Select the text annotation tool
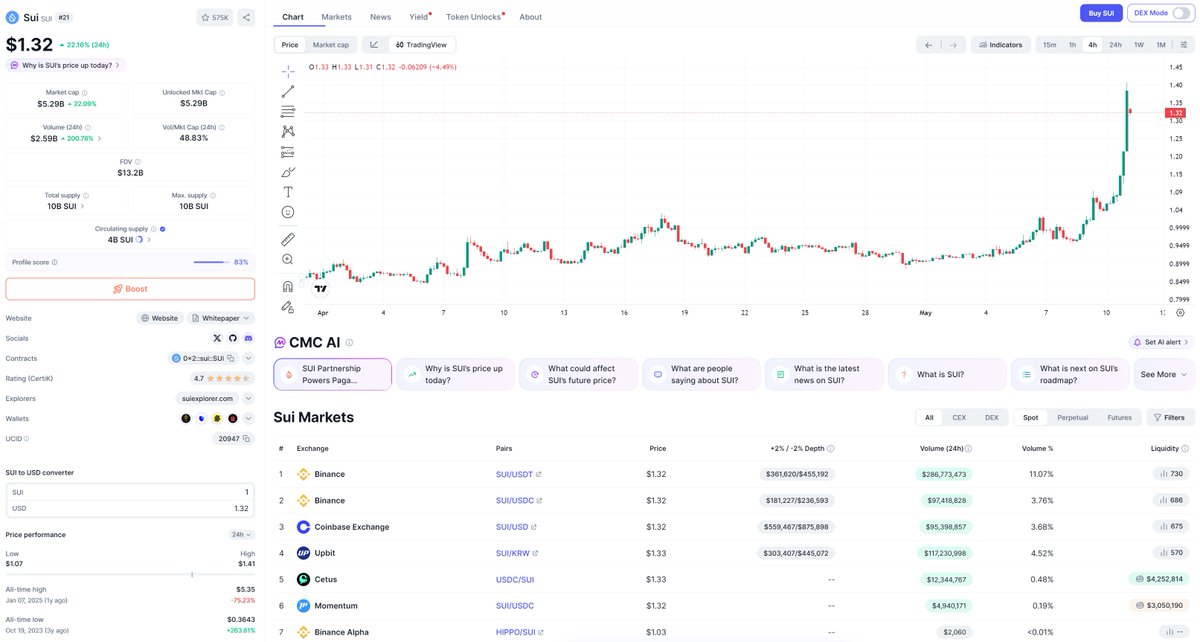Image resolution: width=1200 pixels, height=642 pixels. 288,192
